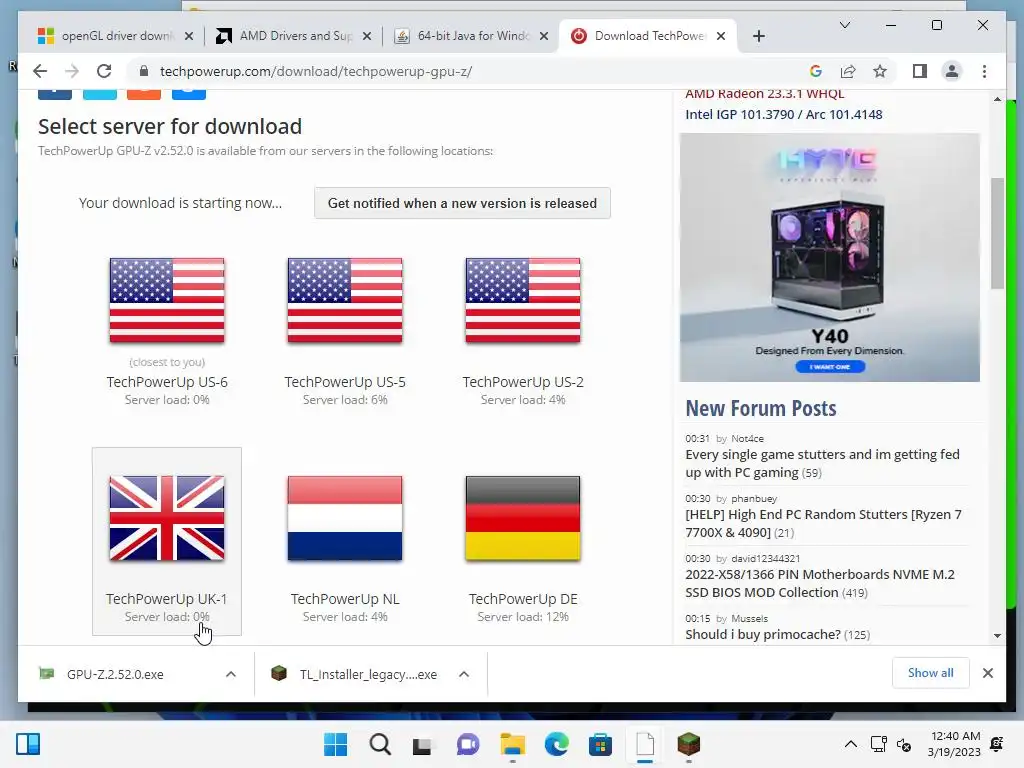Screen dimensions: 1024x768
Task: Open the Minecraft launcher taskbar icon
Action: pos(688,744)
